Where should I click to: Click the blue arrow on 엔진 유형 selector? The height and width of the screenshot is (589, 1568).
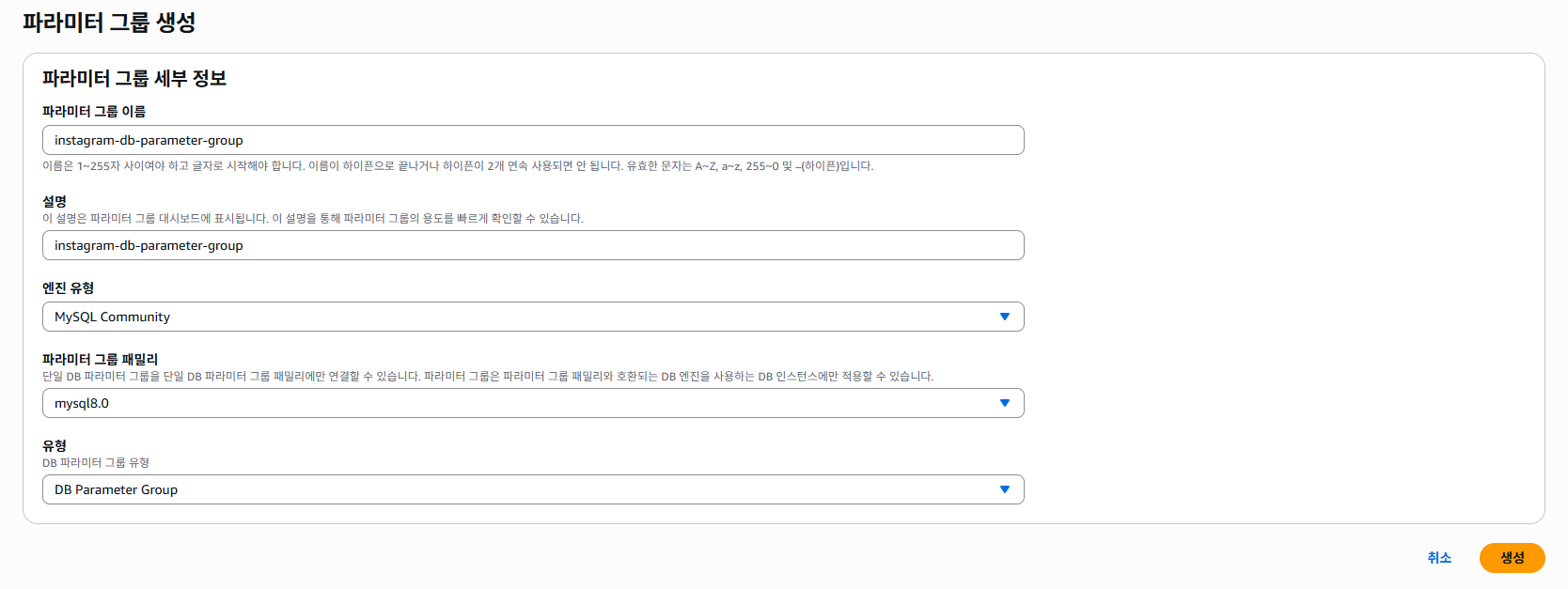click(1005, 317)
